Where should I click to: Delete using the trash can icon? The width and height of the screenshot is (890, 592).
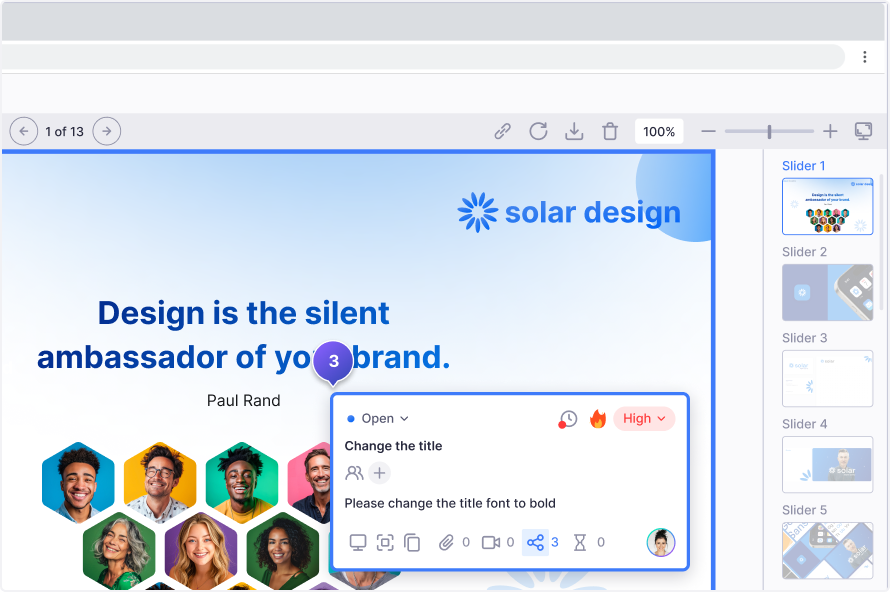click(610, 131)
